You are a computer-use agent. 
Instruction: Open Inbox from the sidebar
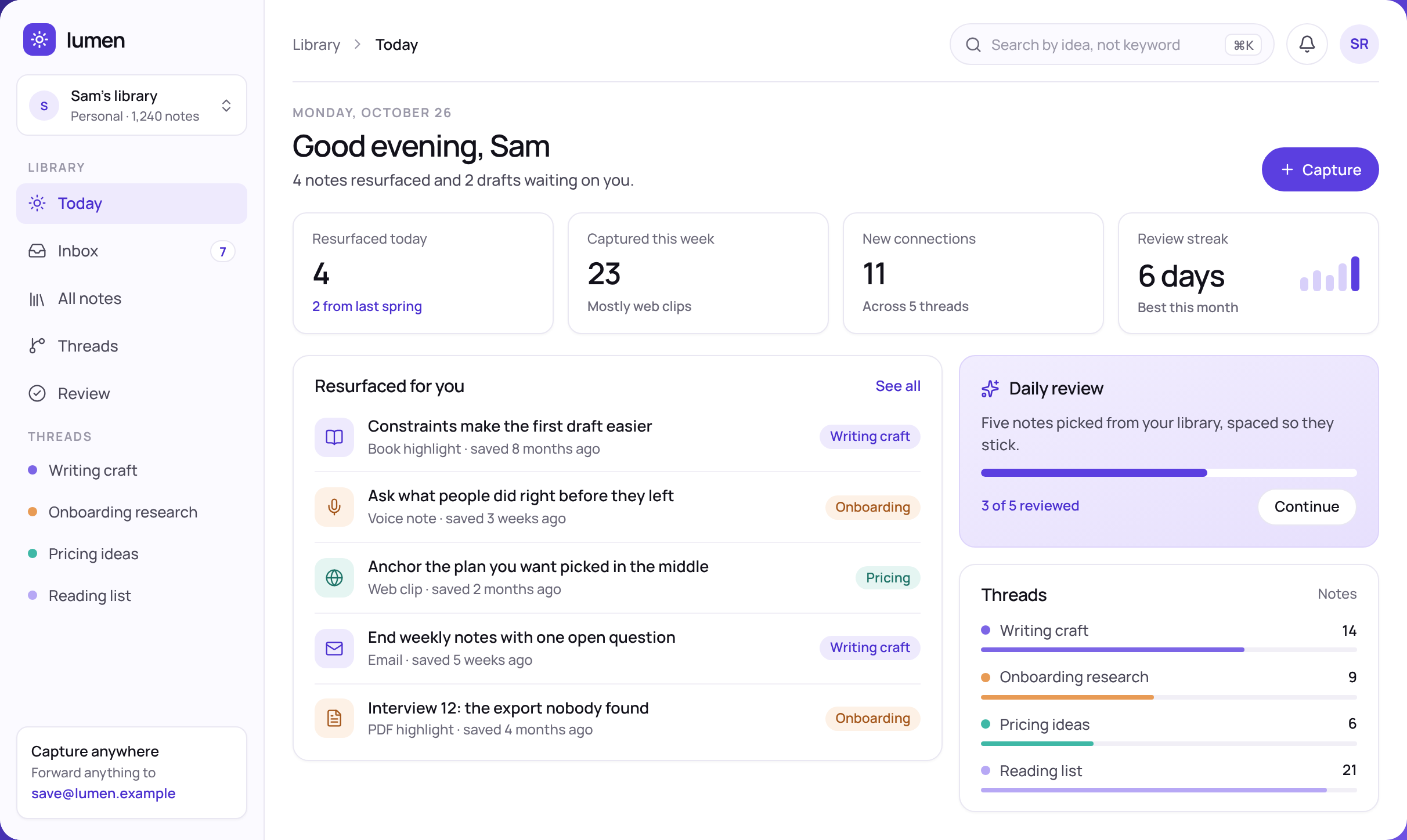pos(132,251)
